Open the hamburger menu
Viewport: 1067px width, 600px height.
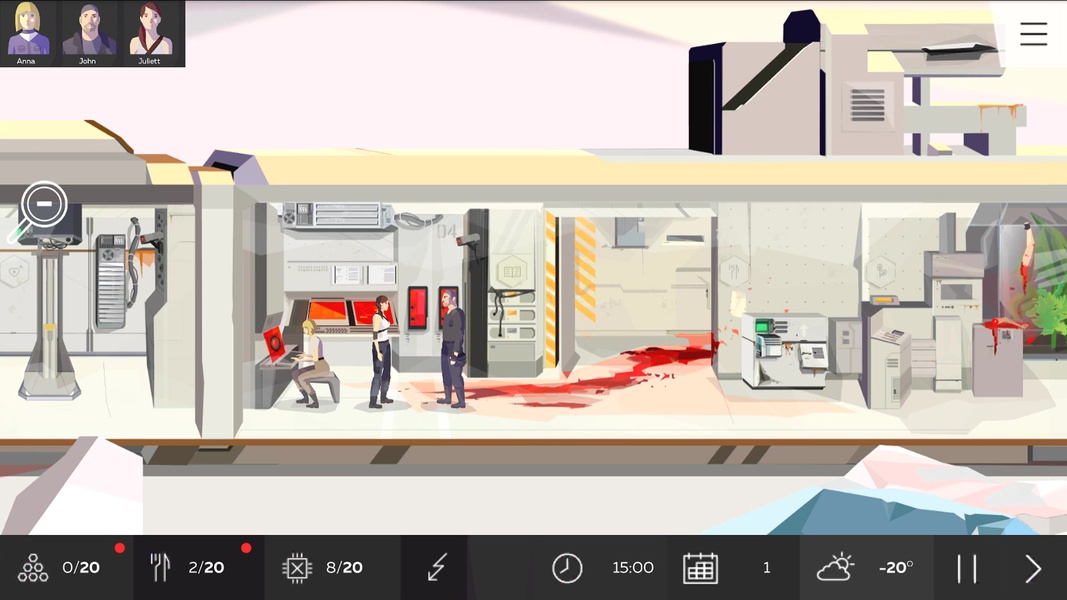tap(1033, 34)
